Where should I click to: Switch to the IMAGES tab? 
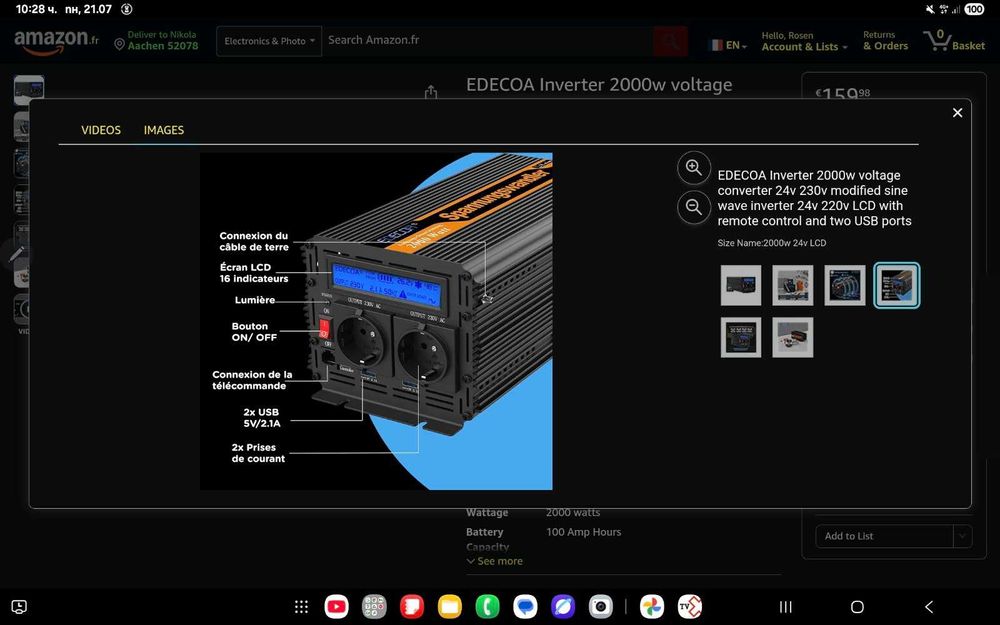point(164,130)
